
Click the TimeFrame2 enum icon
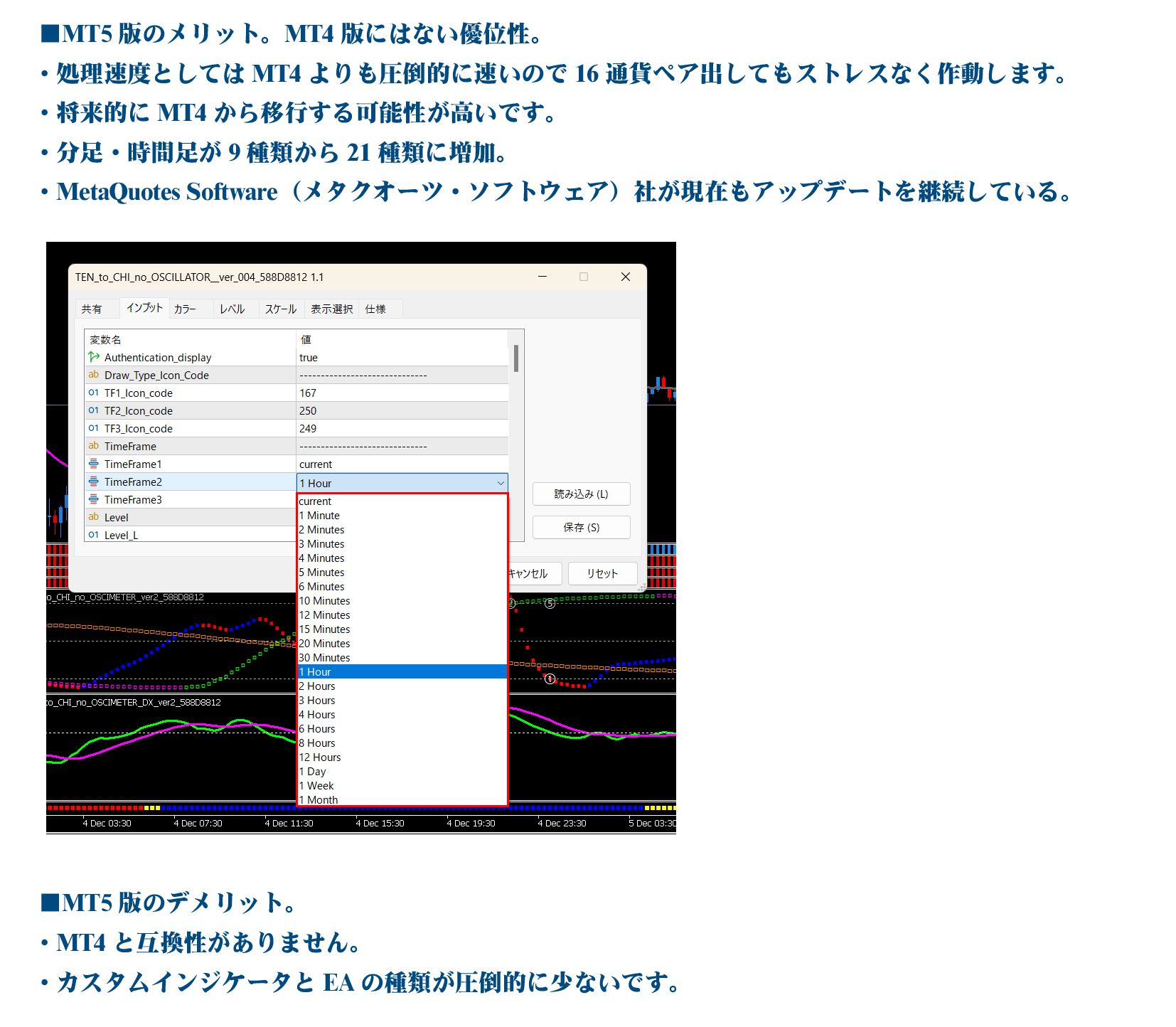[x=94, y=481]
